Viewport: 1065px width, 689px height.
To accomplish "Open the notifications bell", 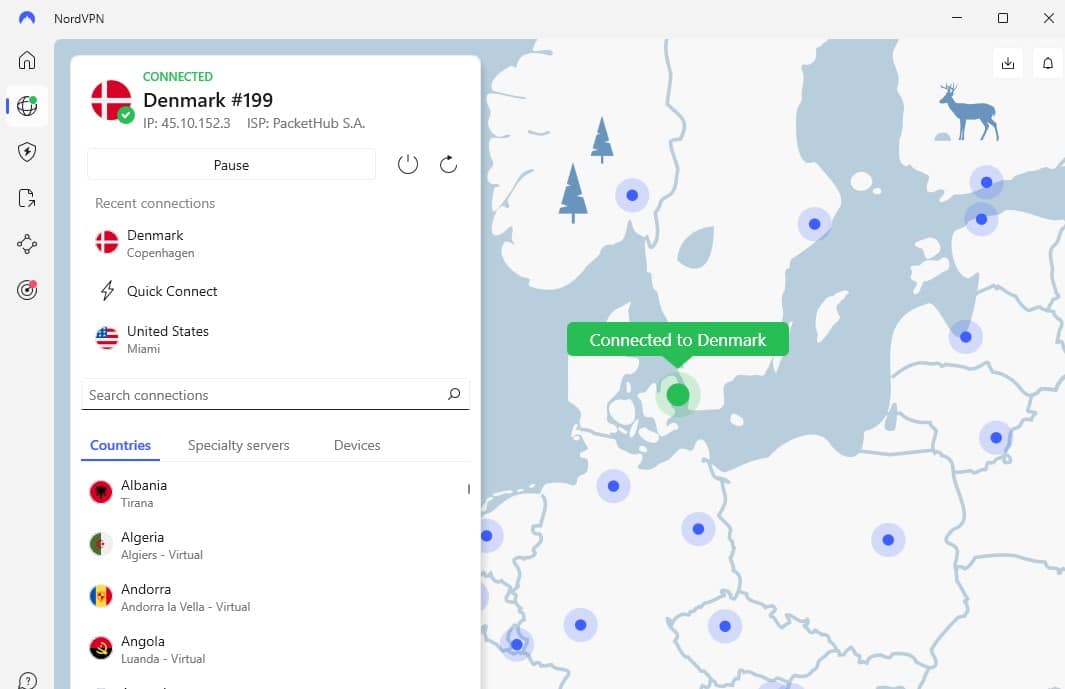I will coord(1048,63).
